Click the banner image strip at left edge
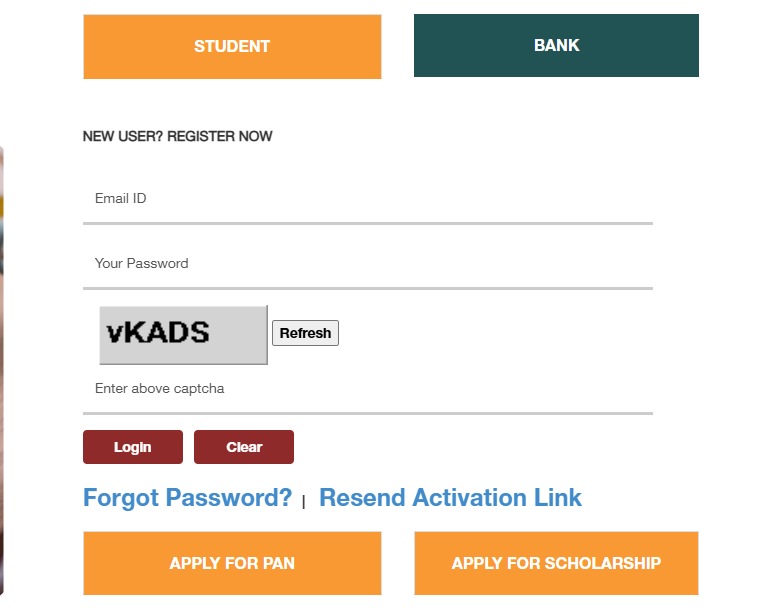Viewport: 758px width, 610px height. [2, 370]
